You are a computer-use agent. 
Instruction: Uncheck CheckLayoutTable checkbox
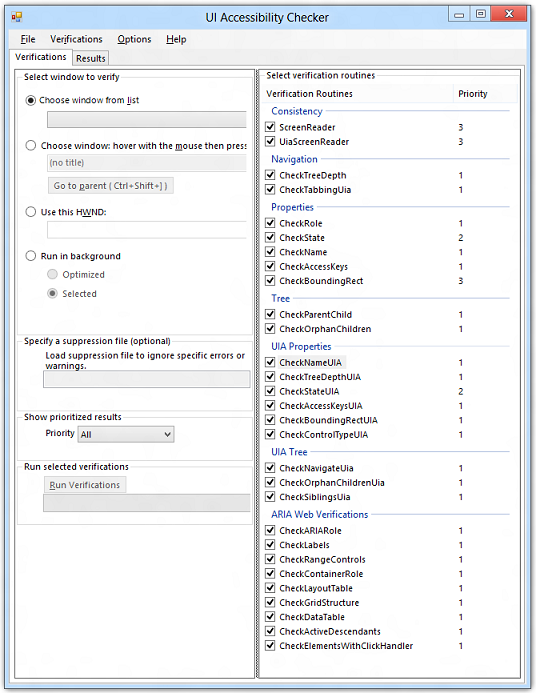(270, 588)
